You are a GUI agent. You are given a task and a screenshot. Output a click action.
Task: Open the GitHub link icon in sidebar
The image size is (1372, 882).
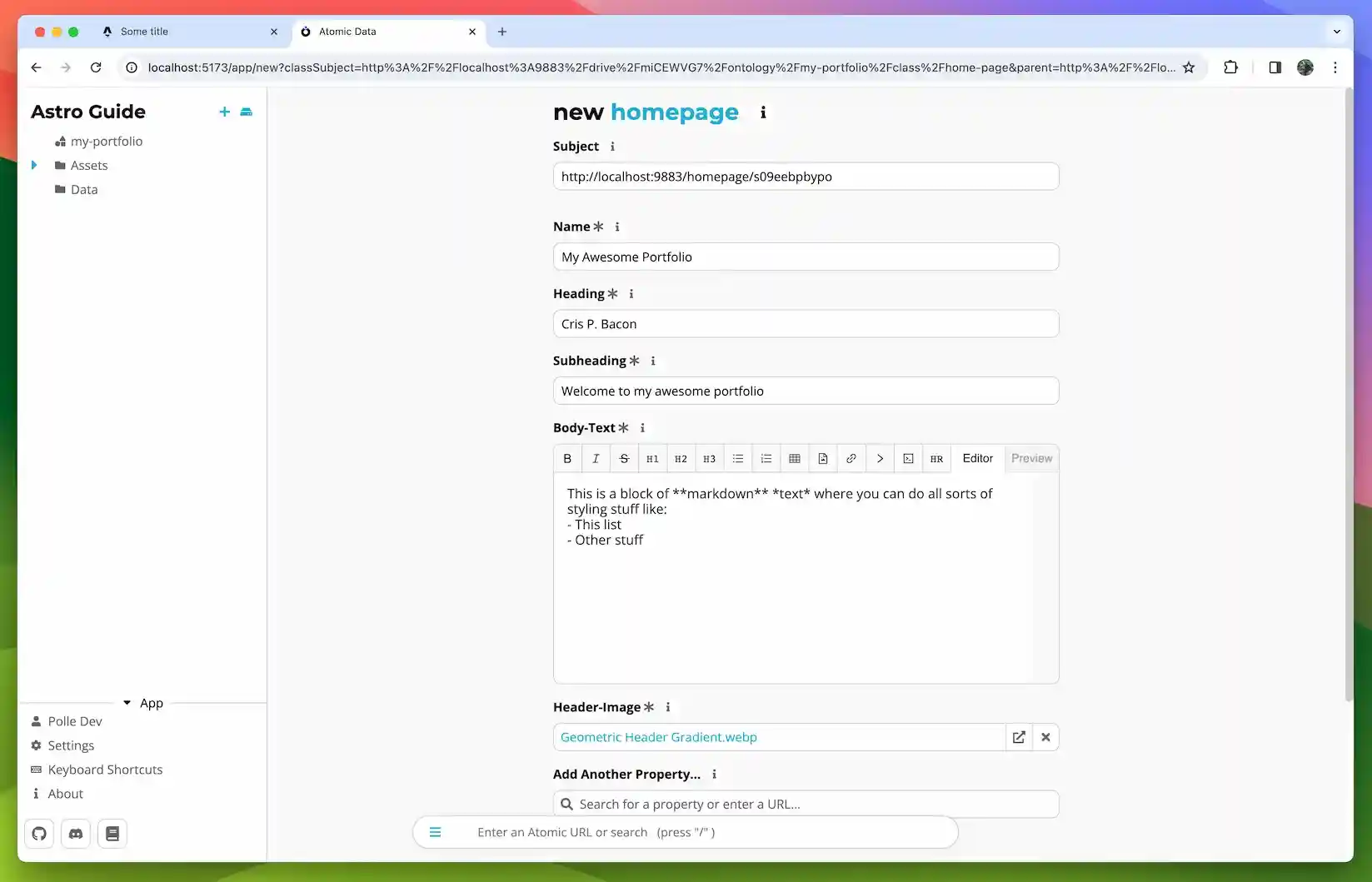pos(39,834)
